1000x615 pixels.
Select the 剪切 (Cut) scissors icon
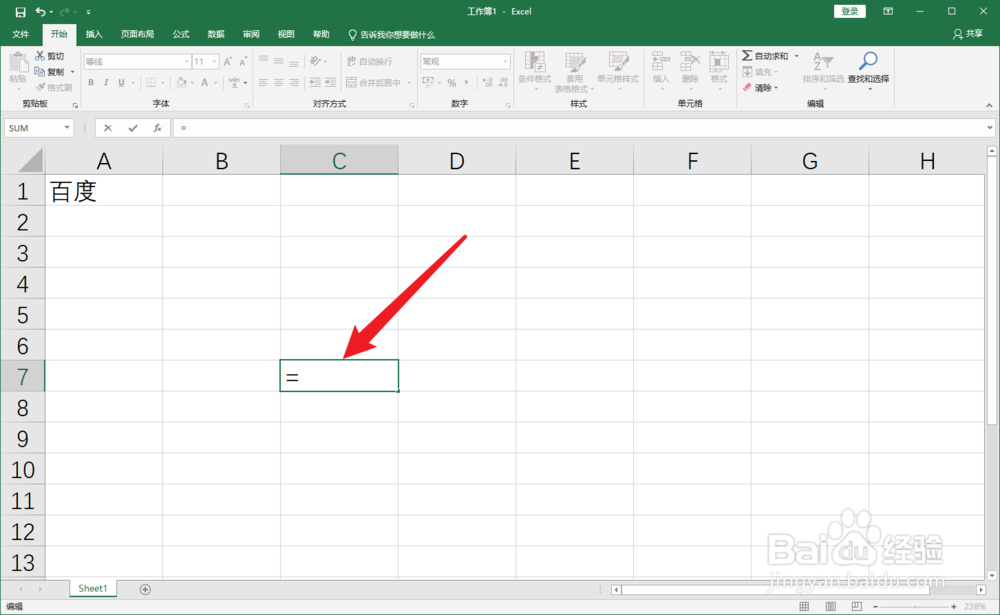pyautogui.click(x=40, y=56)
